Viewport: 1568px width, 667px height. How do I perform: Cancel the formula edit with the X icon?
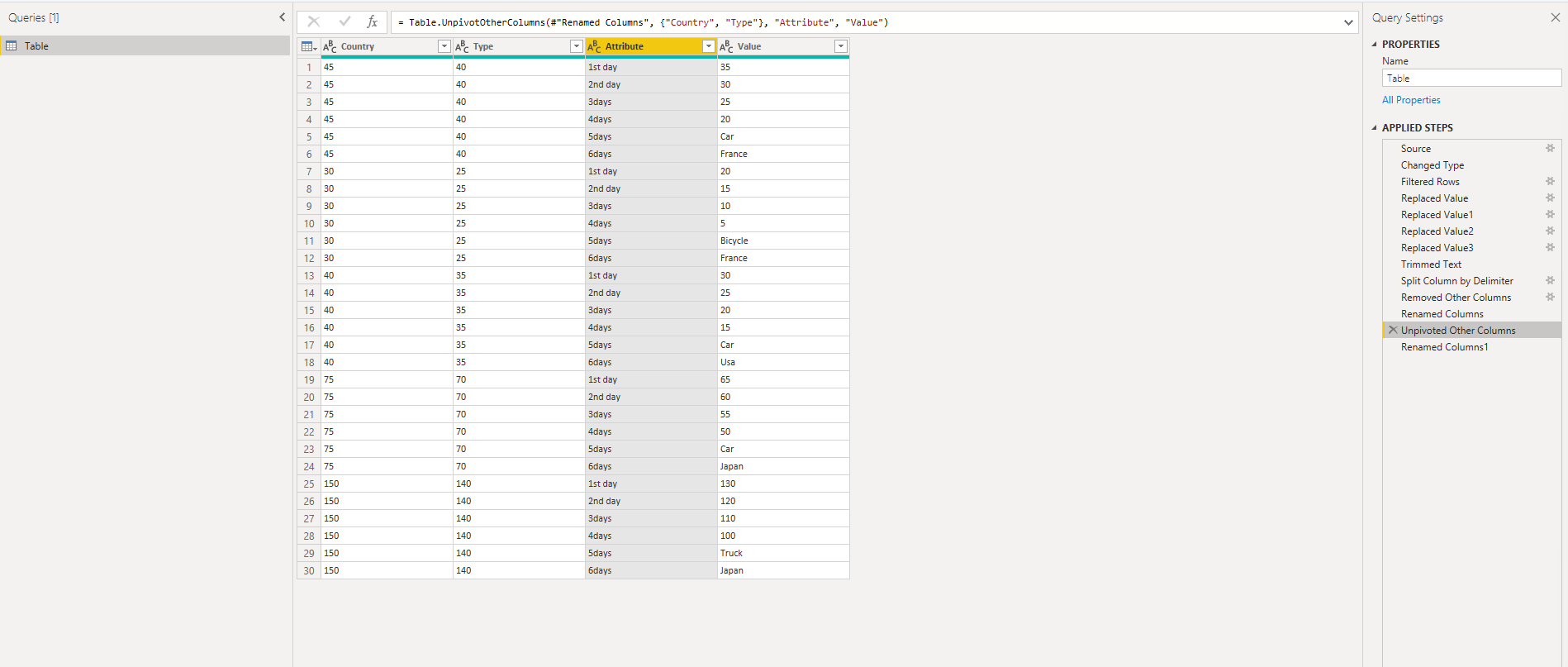coord(314,22)
